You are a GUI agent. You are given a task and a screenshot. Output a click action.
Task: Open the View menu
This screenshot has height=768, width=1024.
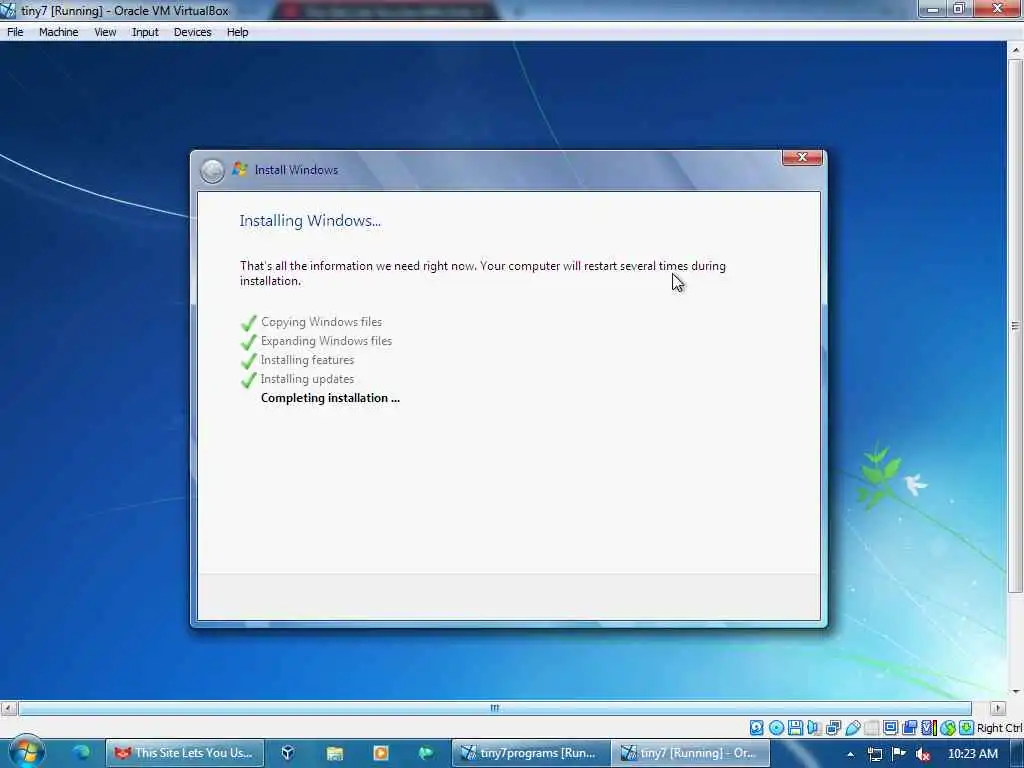pos(104,32)
